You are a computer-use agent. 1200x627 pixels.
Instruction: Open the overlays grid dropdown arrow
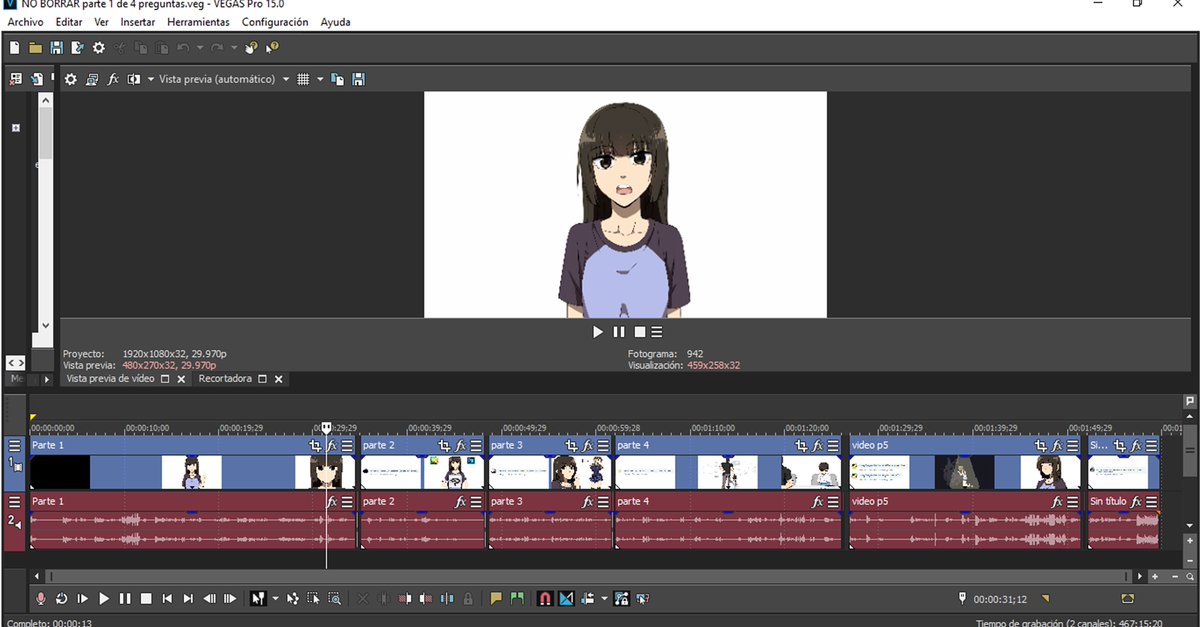tap(320, 79)
